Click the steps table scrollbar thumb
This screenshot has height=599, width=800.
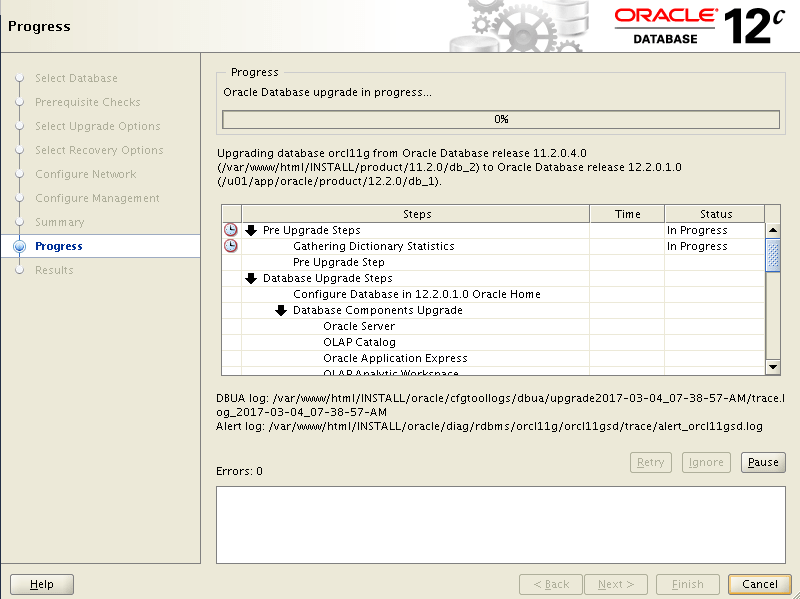773,255
